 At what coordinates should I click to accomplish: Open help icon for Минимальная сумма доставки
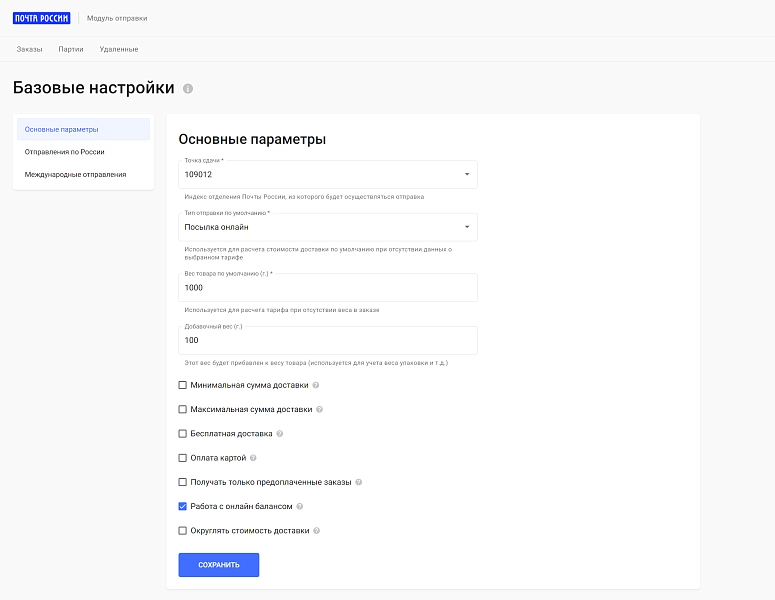tap(316, 385)
